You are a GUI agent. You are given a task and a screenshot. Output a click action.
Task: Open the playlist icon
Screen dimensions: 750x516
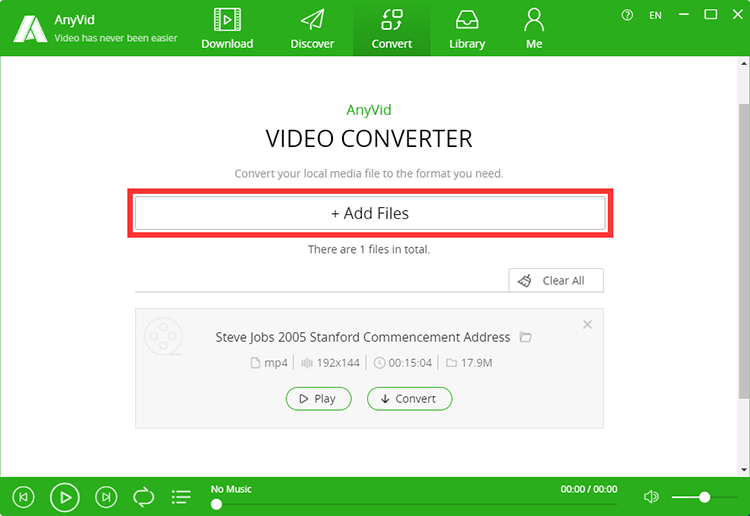(x=181, y=497)
